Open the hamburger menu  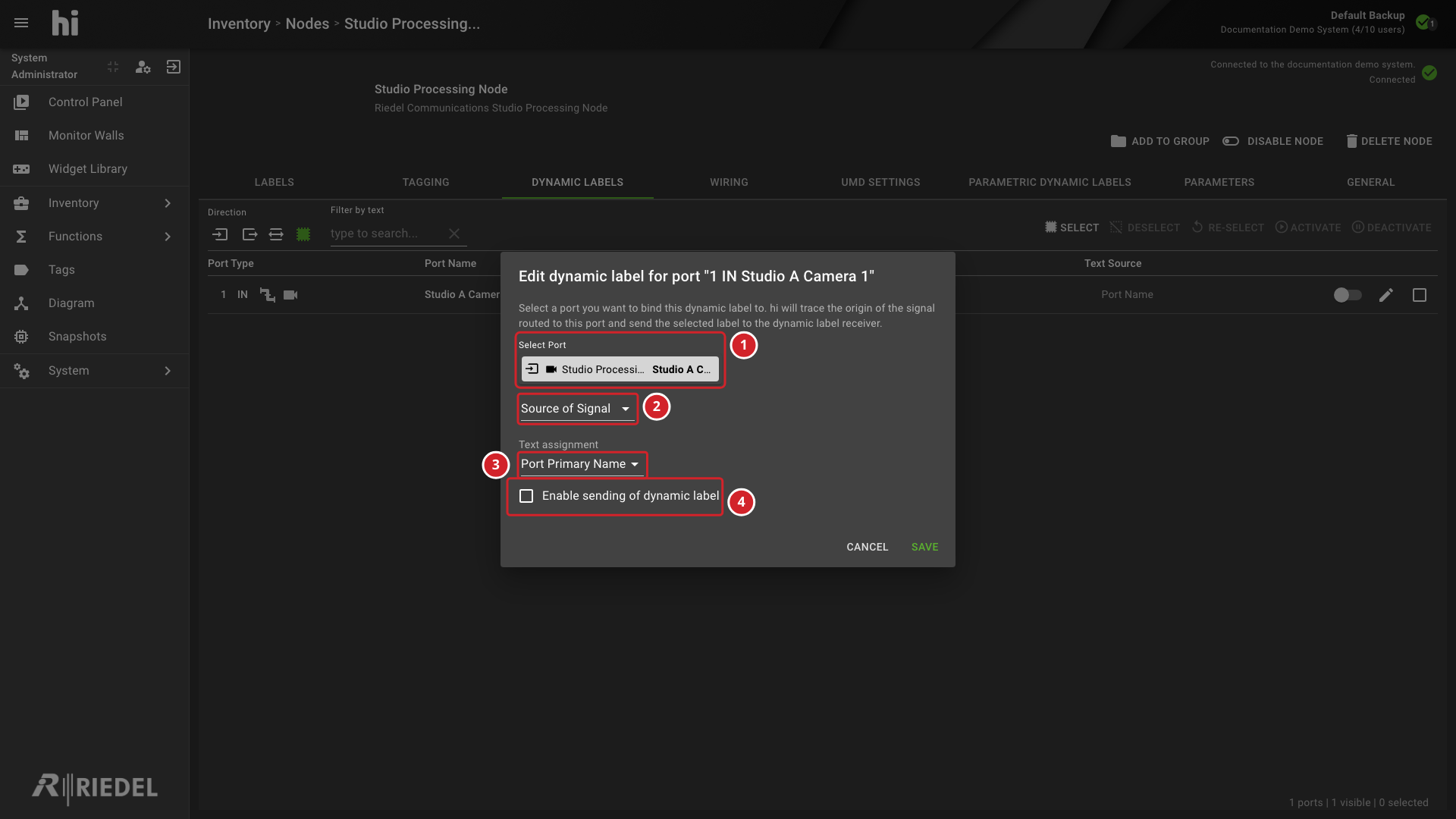pyautogui.click(x=21, y=23)
